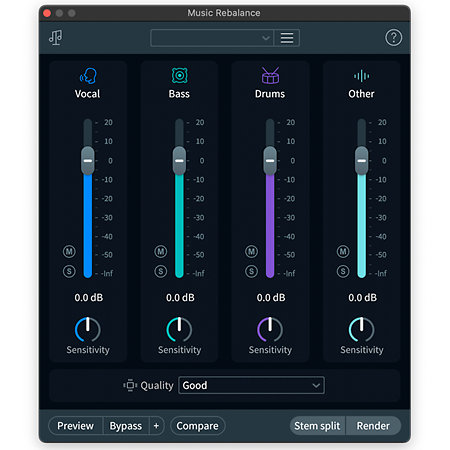Click the Quality label text
Viewport: 450px width, 450px height.
(x=157, y=386)
